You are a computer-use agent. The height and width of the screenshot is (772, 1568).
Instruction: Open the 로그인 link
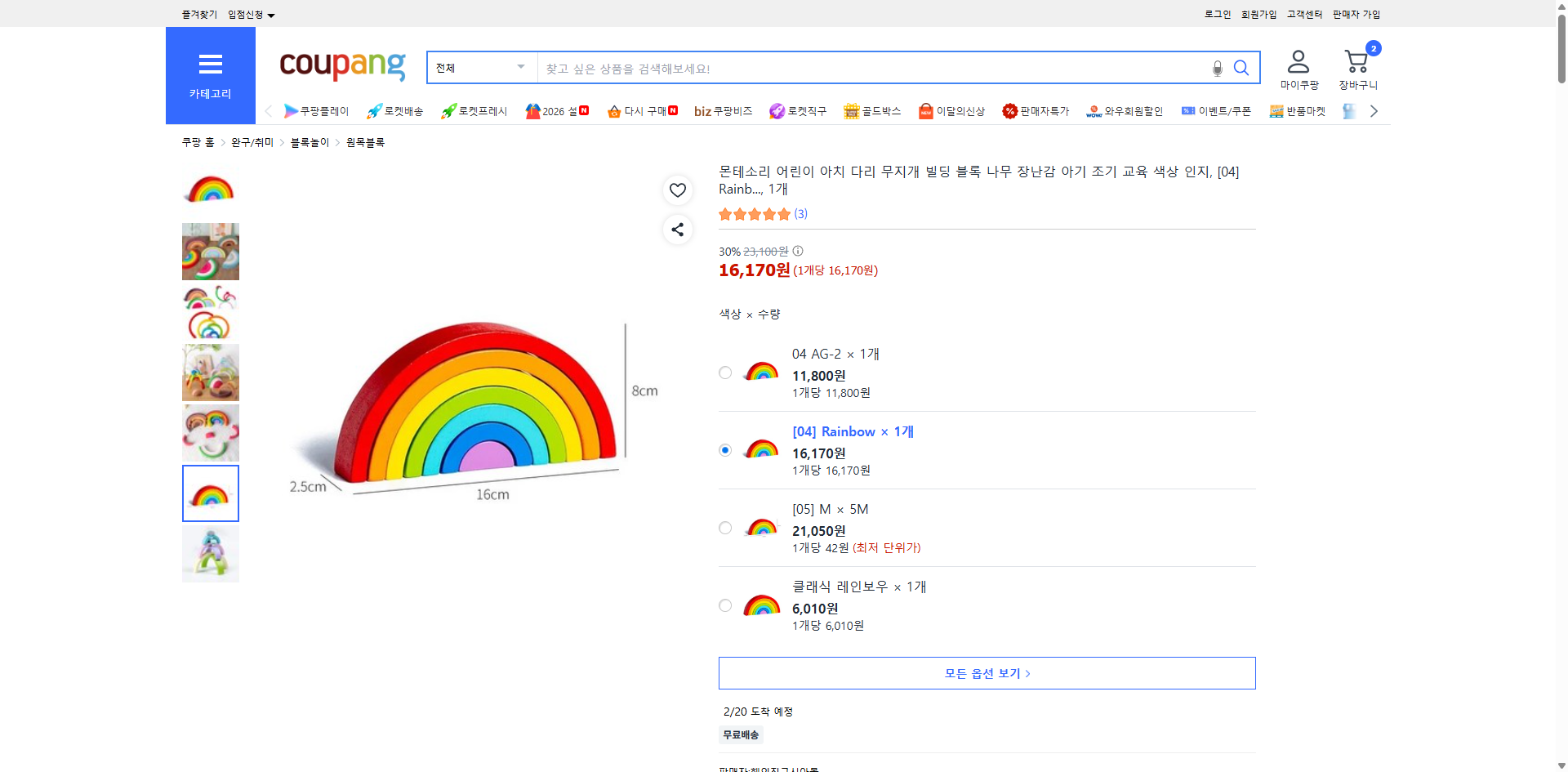point(1216,14)
